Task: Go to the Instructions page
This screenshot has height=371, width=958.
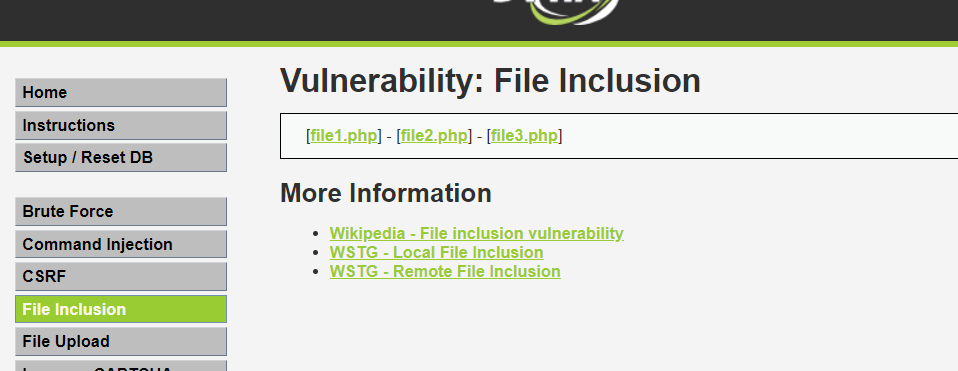Action: [x=121, y=125]
